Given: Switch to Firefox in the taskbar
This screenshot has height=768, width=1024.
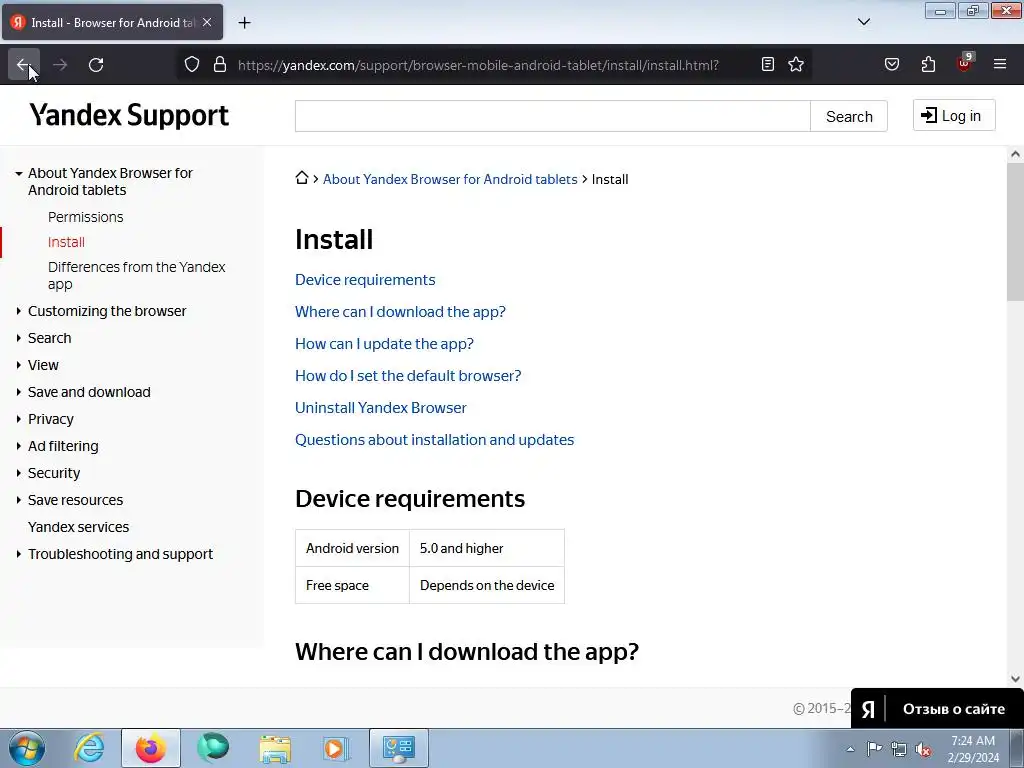Looking at the screenshot, I should tap(151, 748).
